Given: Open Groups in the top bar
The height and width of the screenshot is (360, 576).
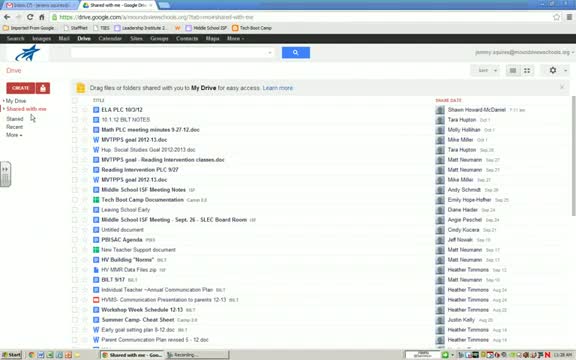Looking at the screenshot, I should (159, 39).
